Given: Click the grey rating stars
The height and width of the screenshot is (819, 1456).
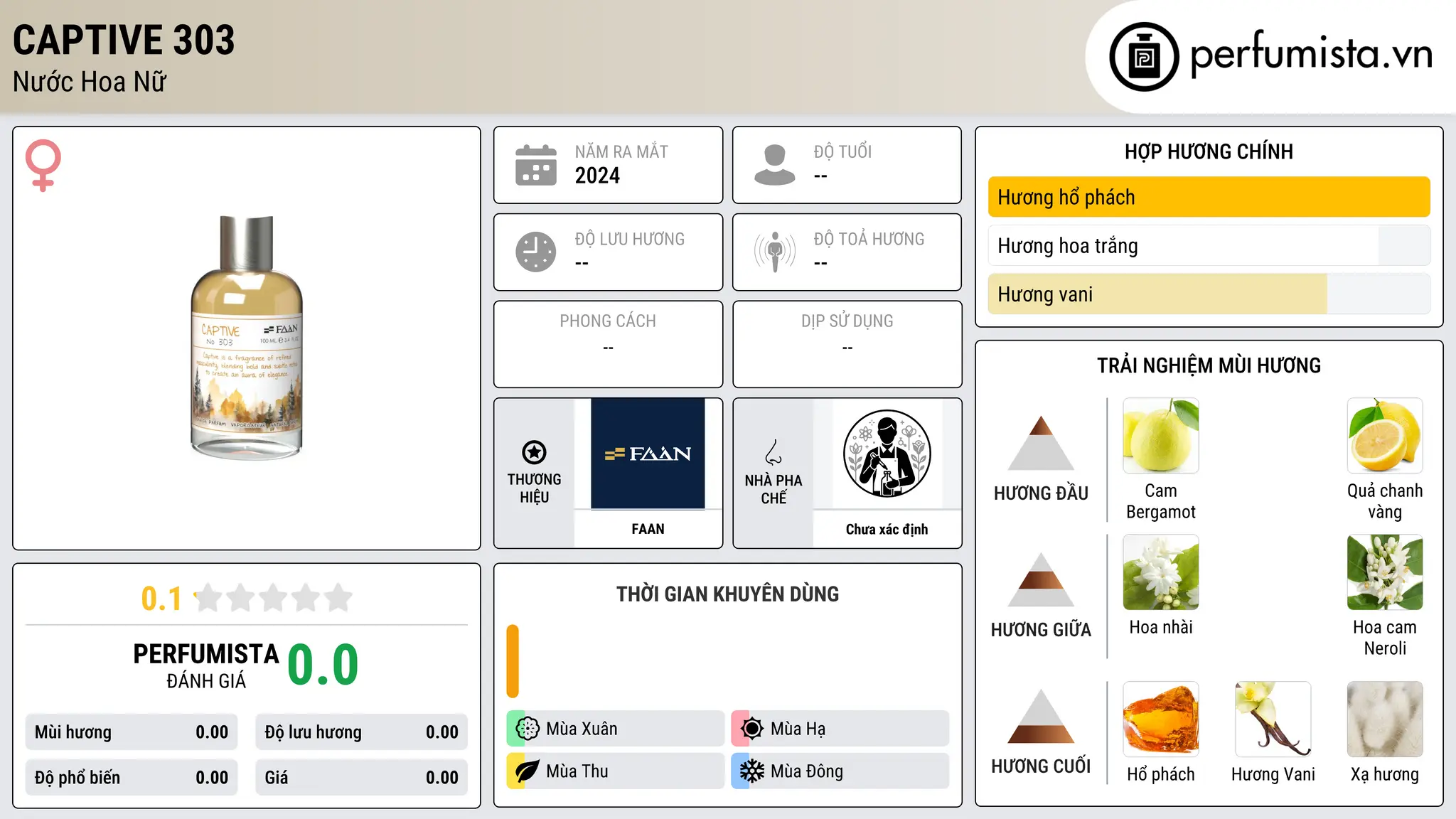Looking at the screenshot, I should (x=274, y=598).
